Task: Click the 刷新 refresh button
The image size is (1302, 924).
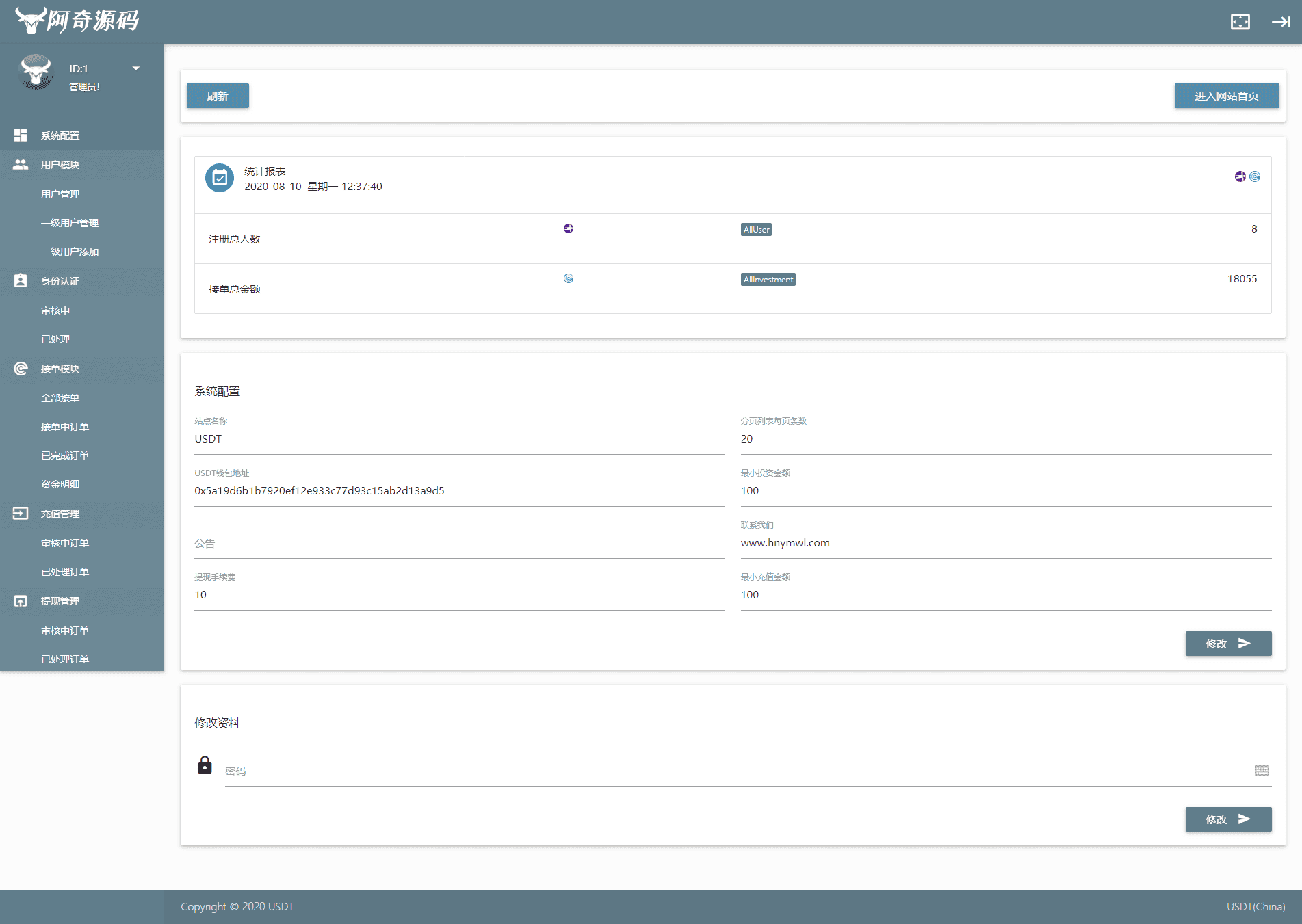Action: click(x=218, y=96)
